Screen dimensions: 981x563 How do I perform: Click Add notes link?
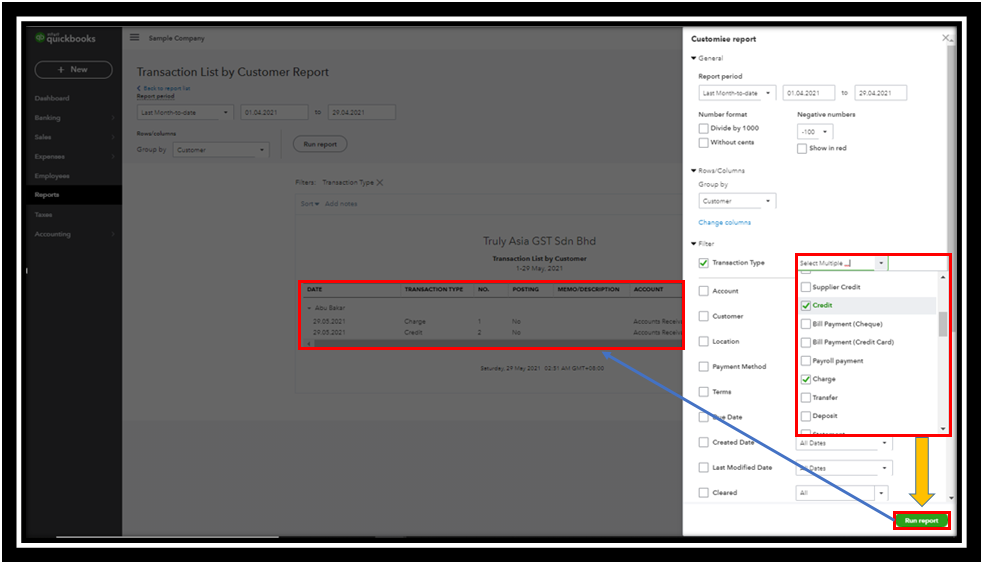[x=341, y=204]
